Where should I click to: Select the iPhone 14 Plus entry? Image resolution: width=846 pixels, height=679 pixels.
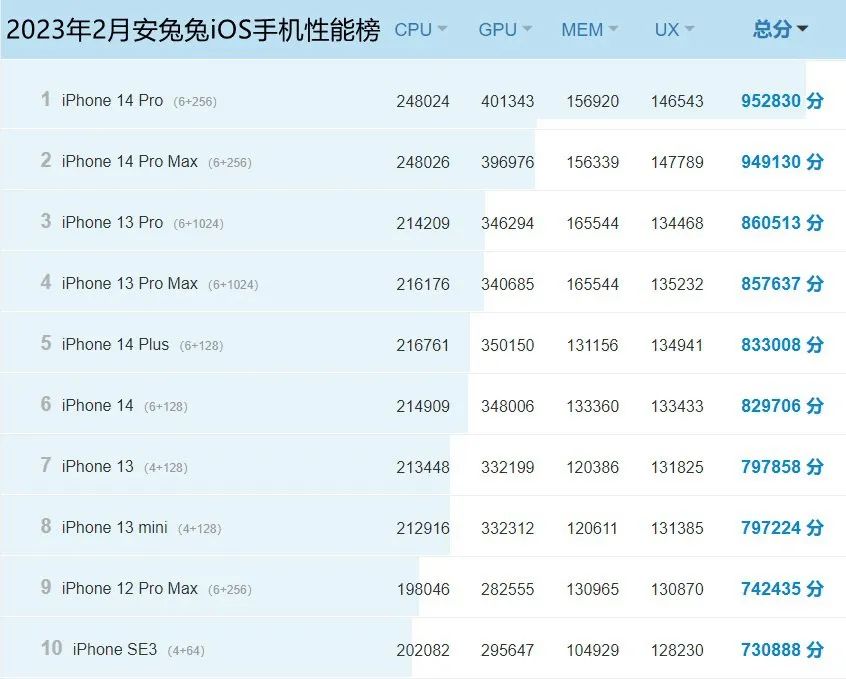click(117, 344)
